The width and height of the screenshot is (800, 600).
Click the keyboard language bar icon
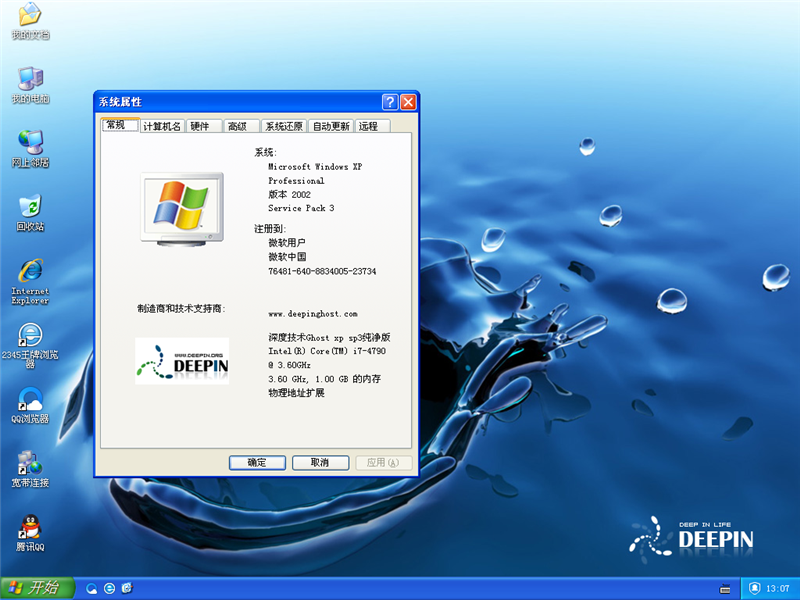click(x=724, y=588)
